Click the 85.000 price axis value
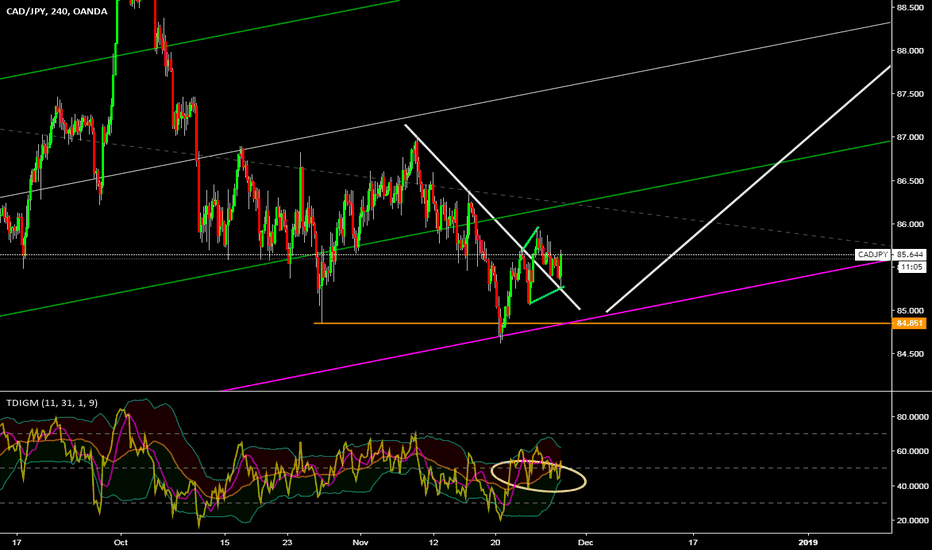The height and width of the screenshot is (550, 932). [910, 310]
